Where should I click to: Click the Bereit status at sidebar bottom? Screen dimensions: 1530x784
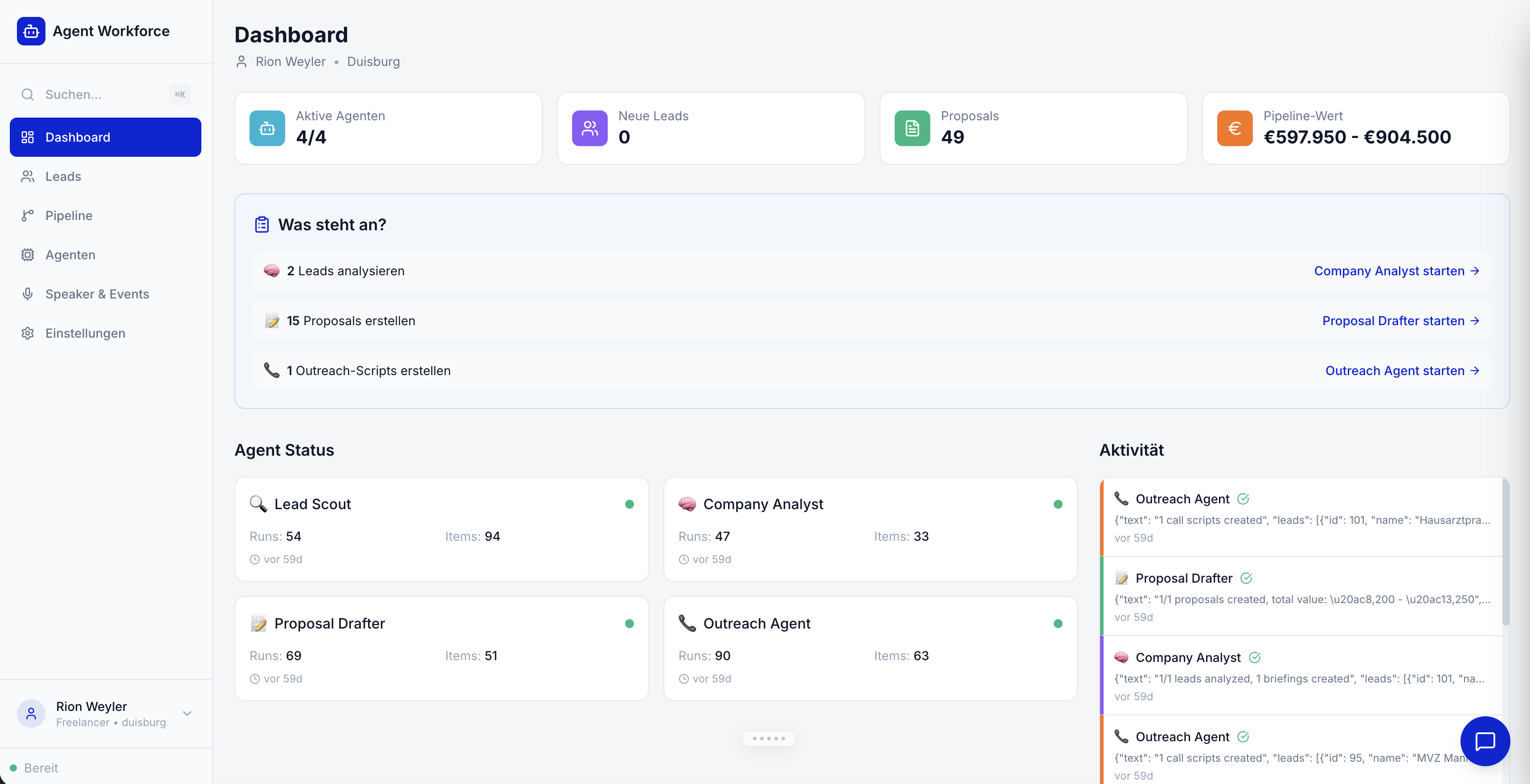coord(34,768)
